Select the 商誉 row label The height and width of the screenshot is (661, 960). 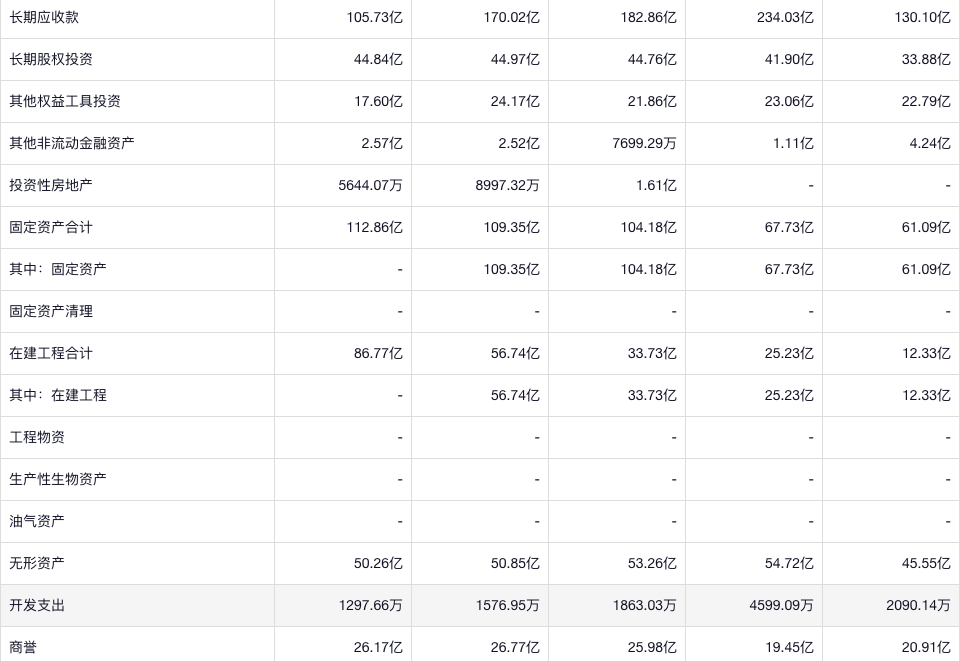tap(23, 647)
